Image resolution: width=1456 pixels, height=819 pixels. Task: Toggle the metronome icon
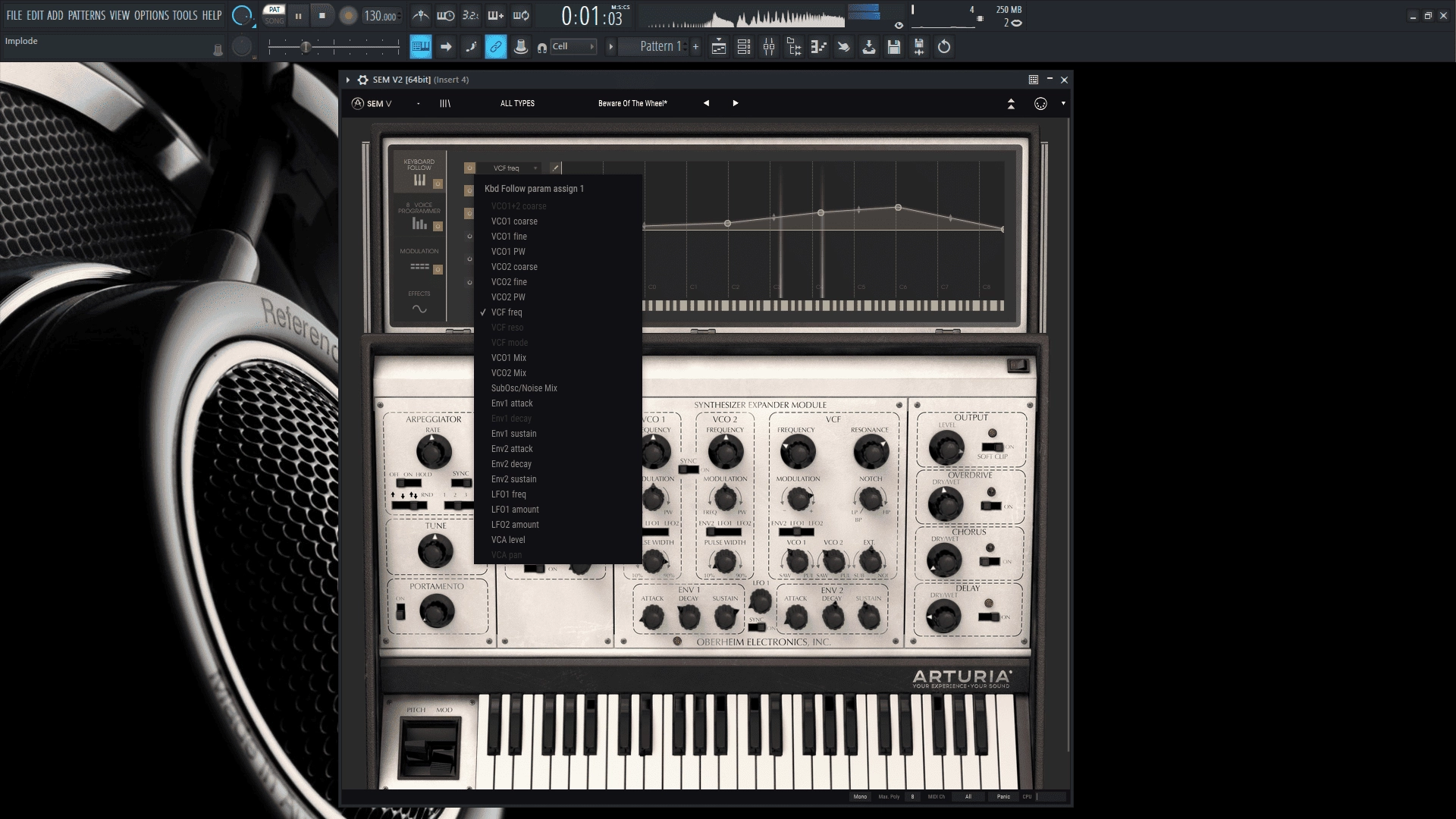tap(421, 15)
